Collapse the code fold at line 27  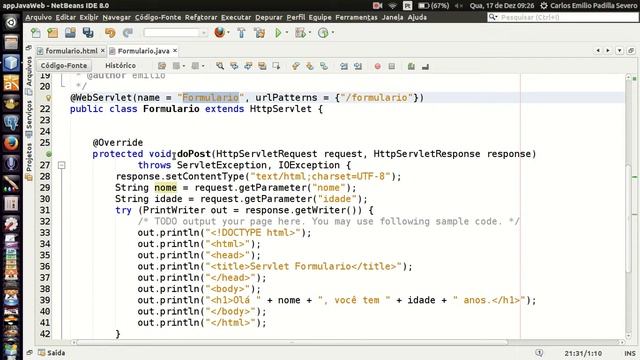[62, 165]
